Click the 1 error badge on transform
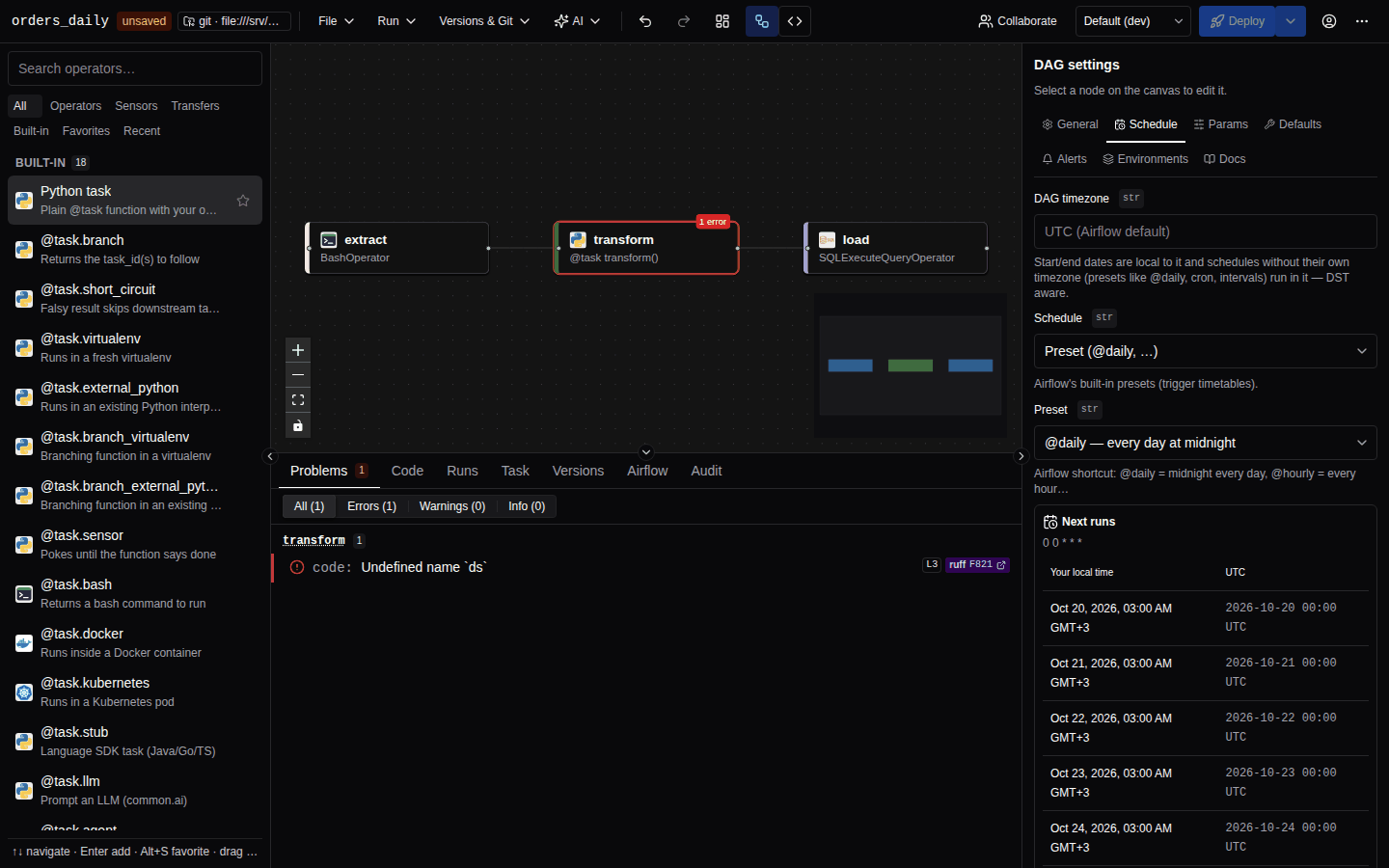The height and width of the screenshot is (868, 1389). point(713,222)
